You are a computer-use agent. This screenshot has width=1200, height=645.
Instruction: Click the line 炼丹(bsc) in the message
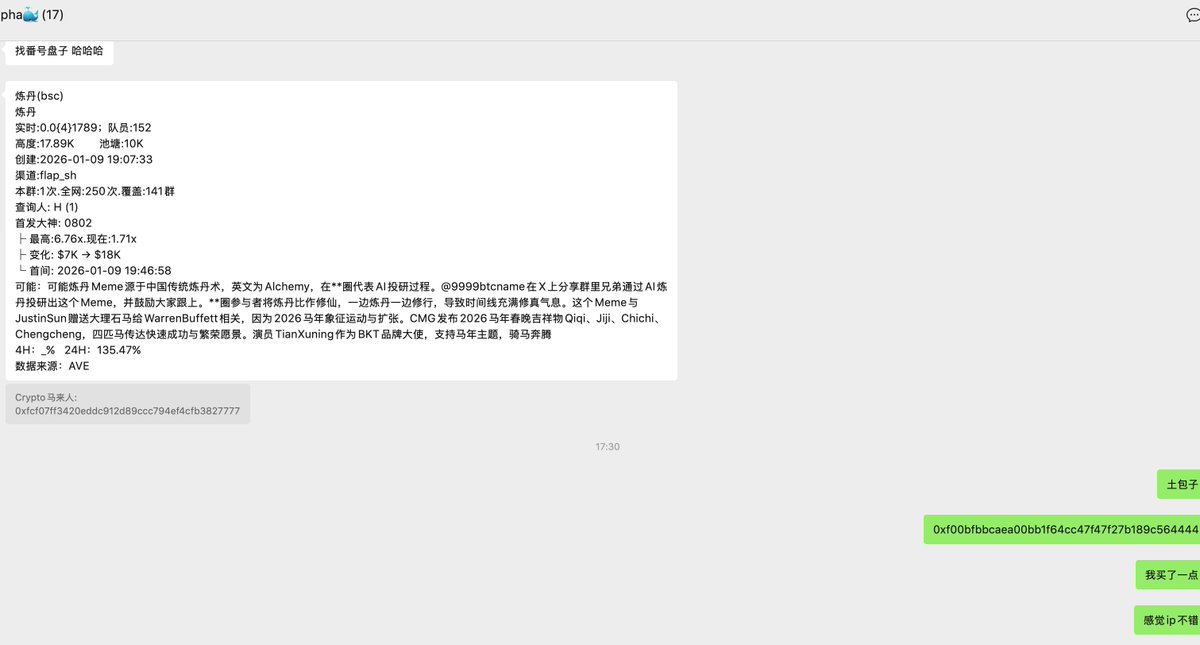(39, 96)
